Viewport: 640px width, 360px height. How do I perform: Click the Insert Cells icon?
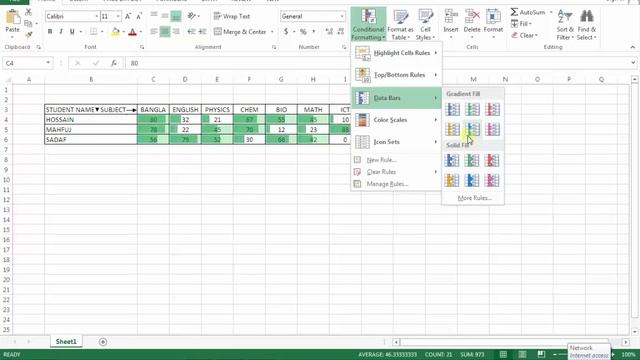(x=451, y=16)
